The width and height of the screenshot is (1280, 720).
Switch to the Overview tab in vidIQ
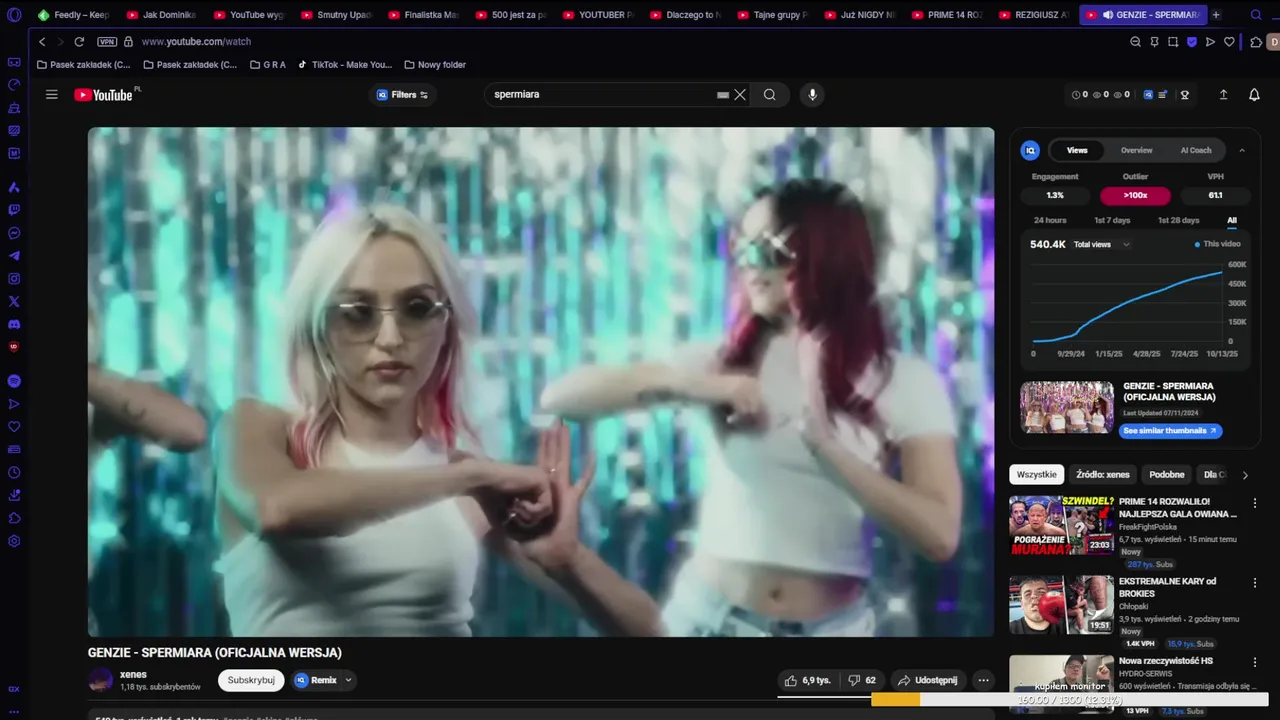pos(1136,150)
